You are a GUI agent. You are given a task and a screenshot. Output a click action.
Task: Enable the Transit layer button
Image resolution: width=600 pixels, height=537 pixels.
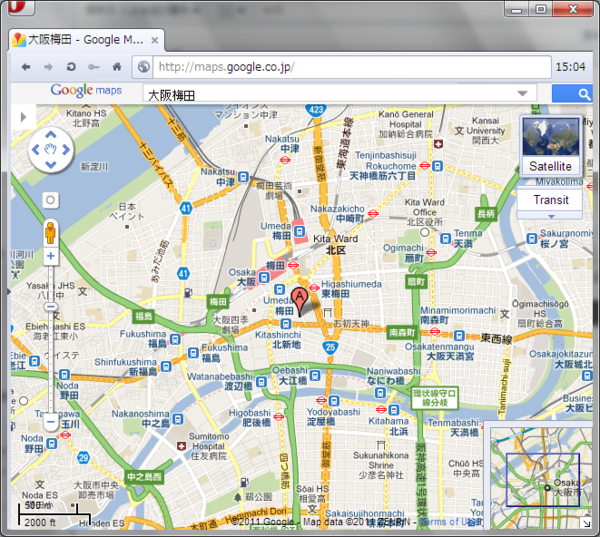tap(550, 200)
